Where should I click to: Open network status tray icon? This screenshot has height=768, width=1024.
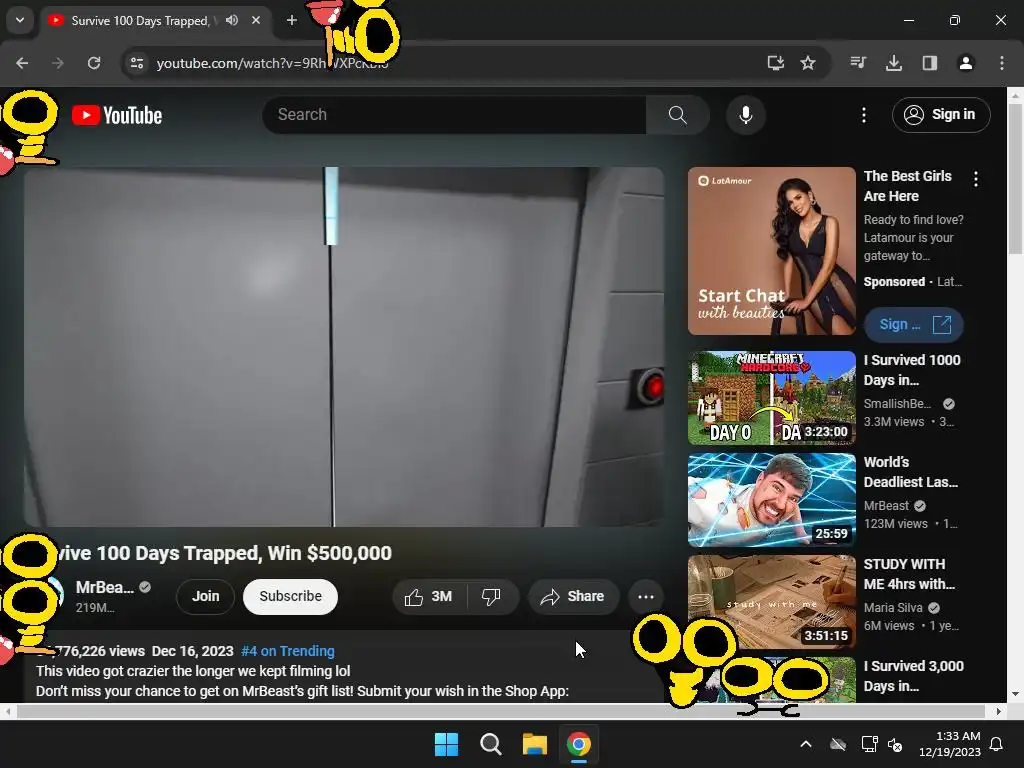click(x=869, y=744)
